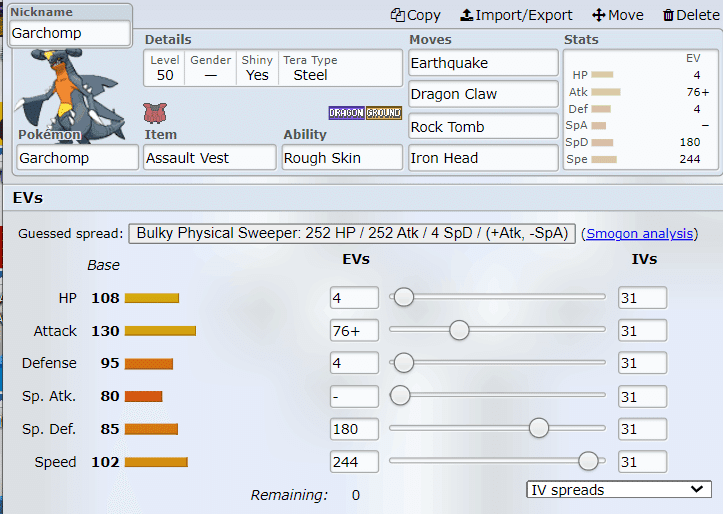The image size is (723, 514).
Task: Select the Dragon Claw move field
Action: click(483, 94)
